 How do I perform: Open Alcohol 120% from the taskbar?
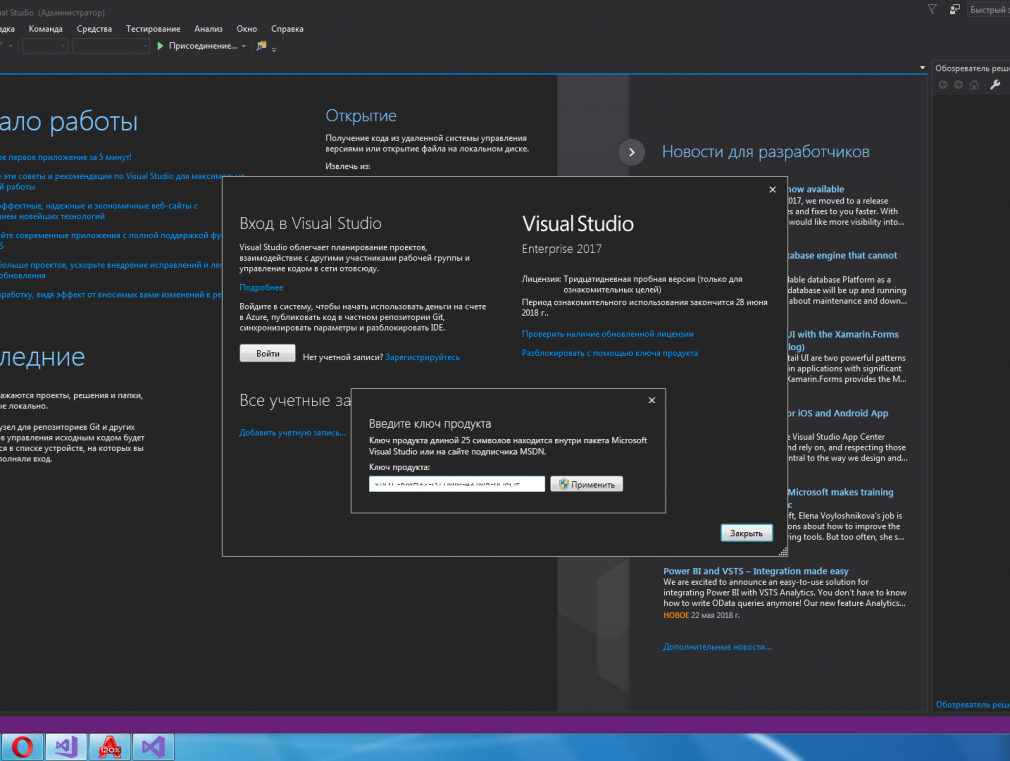[x=110, y=747]
